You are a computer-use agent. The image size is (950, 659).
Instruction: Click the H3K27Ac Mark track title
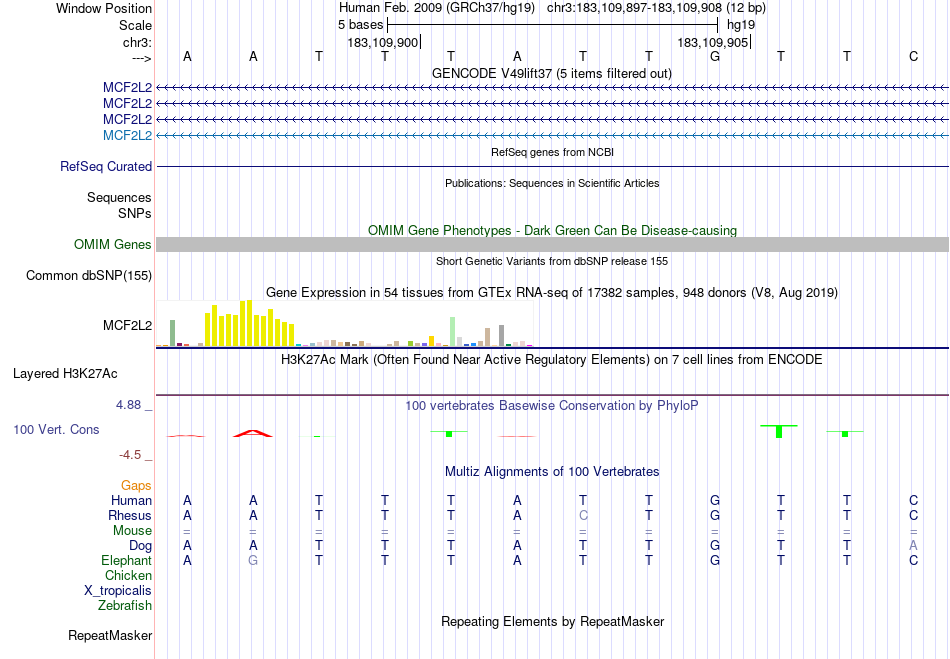(551, 360)
